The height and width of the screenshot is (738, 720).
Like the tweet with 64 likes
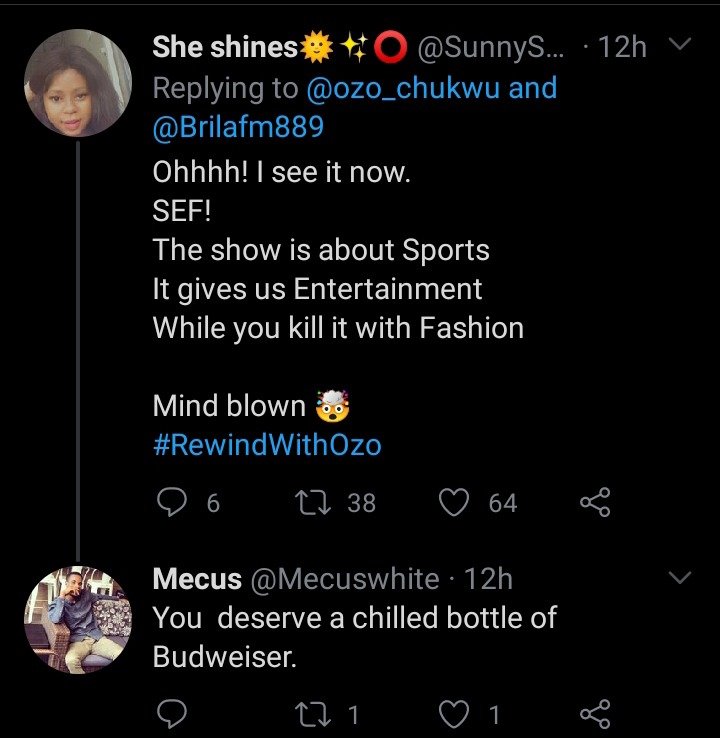(456, 502)
